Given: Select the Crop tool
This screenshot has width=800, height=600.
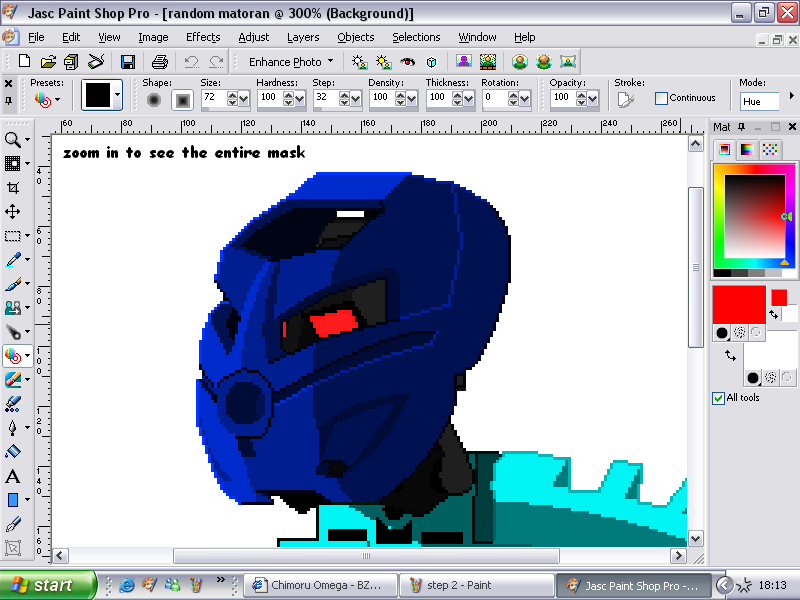Looking at the screenshot, I should (x=15, y=186).
